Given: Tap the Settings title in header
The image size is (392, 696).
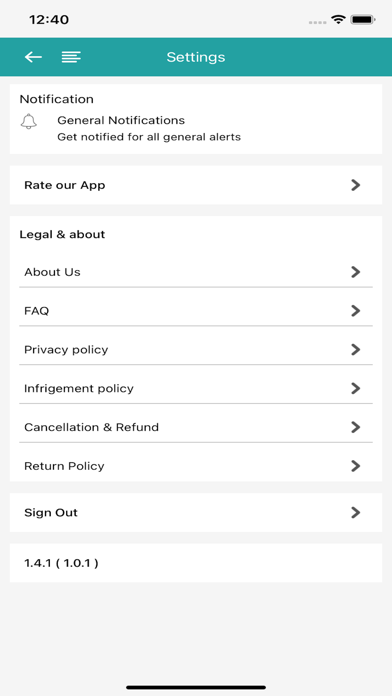Looking at the screenshot, I should 196,57.
